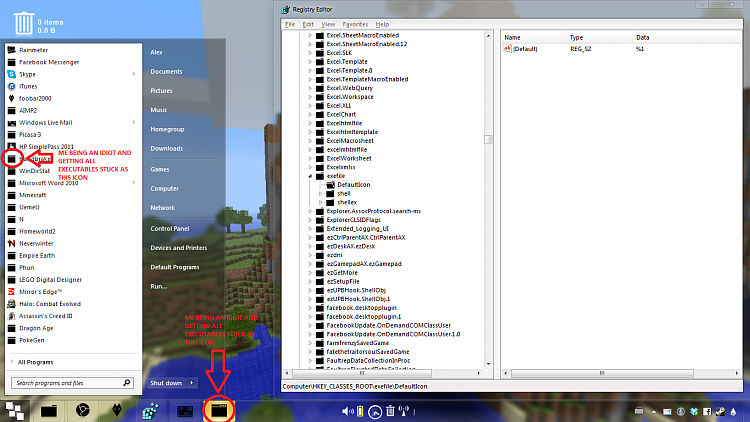
Task: Open the Start button on the taskbar
Action: 14,411
